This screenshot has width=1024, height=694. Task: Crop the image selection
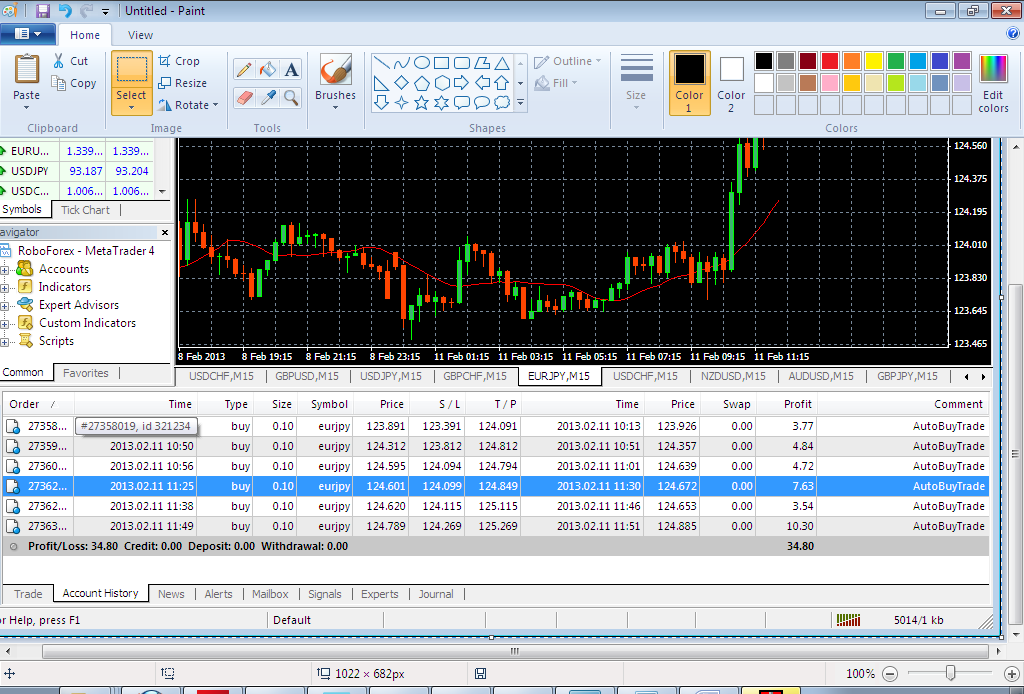(x=179, y=61)
